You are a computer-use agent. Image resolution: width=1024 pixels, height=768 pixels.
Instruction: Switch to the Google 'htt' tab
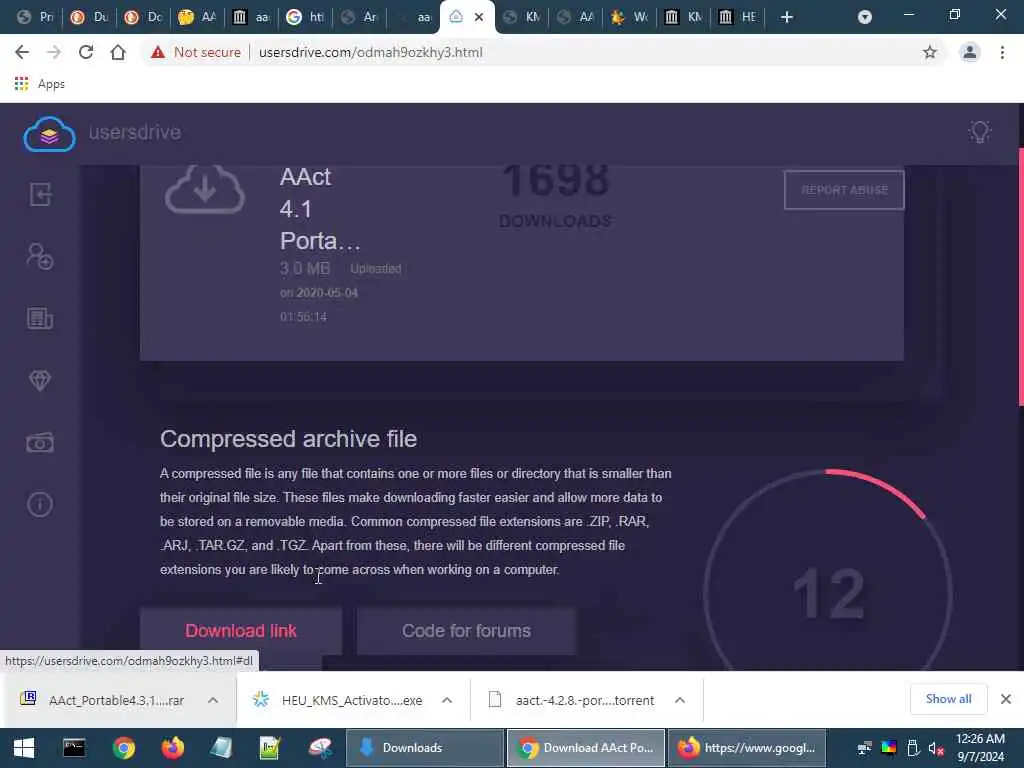tap(305, 17)
